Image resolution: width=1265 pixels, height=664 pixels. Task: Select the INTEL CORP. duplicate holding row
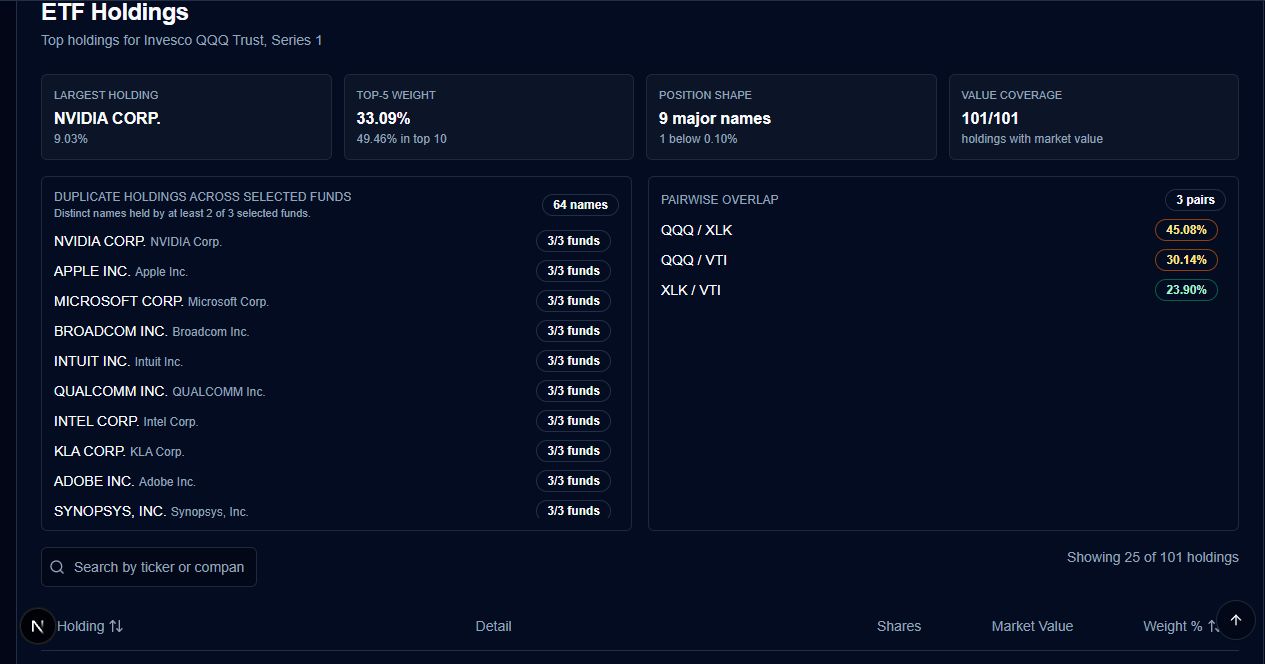pyautogui.click(x=332, y=421)
